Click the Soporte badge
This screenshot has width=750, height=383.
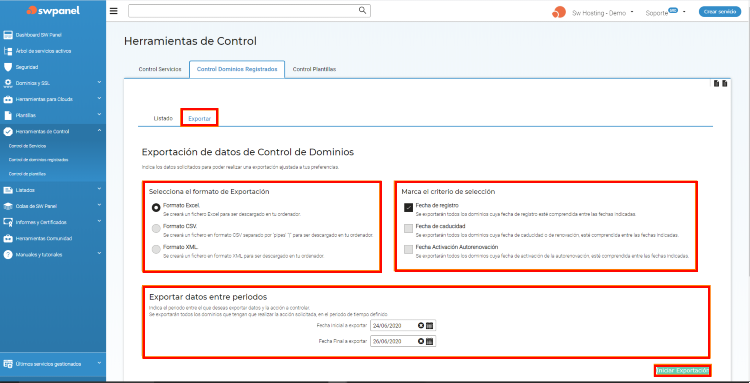pos(673,10)
